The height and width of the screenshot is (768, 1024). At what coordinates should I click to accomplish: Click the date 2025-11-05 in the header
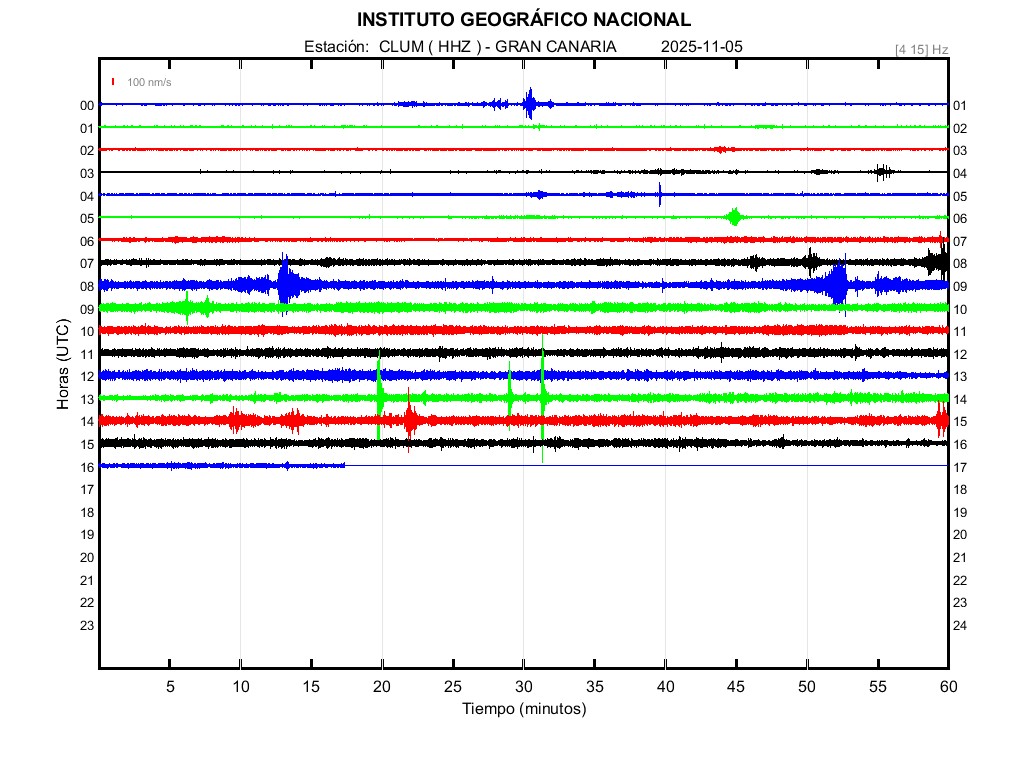(701, 47)
